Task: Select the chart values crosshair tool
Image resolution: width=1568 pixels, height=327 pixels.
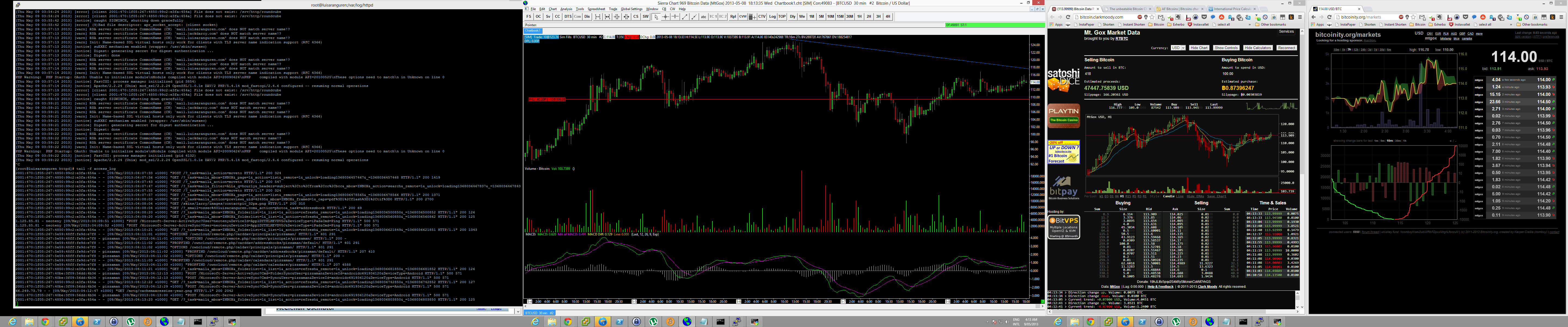Action: [x=665, y=16]
